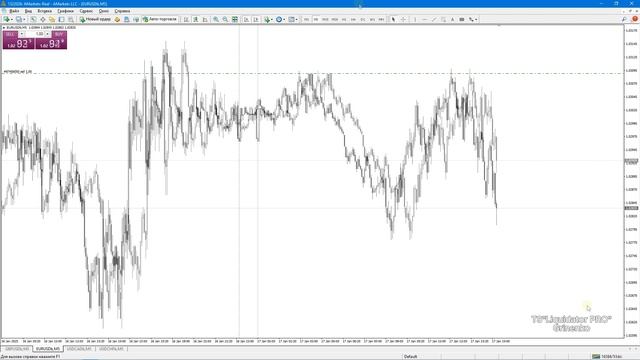Expand the Templates dropdown arrow
Image resolution: width=640 pixels, height=360 pixels.
click(x=297, y=19)
